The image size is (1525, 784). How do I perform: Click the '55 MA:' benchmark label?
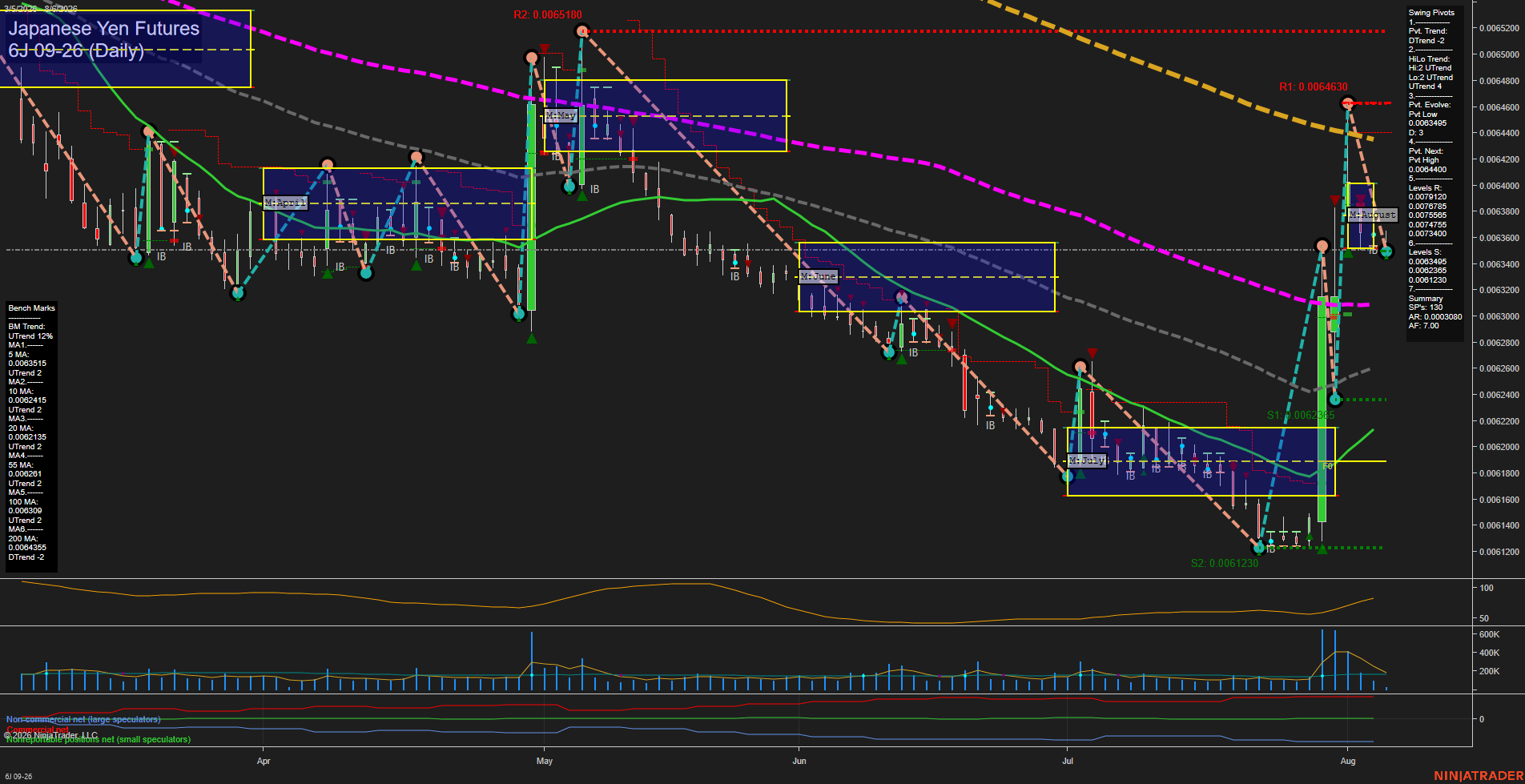click(21, 465)
